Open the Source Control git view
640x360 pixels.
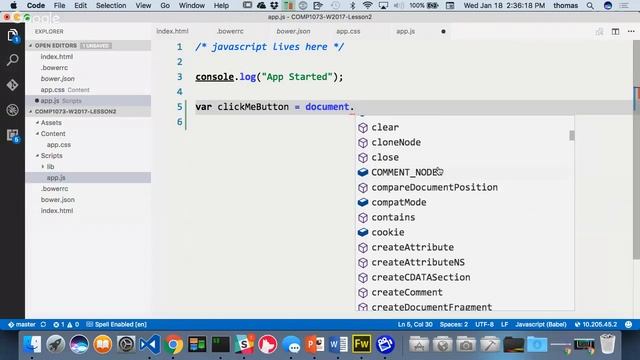pos(12,85)
